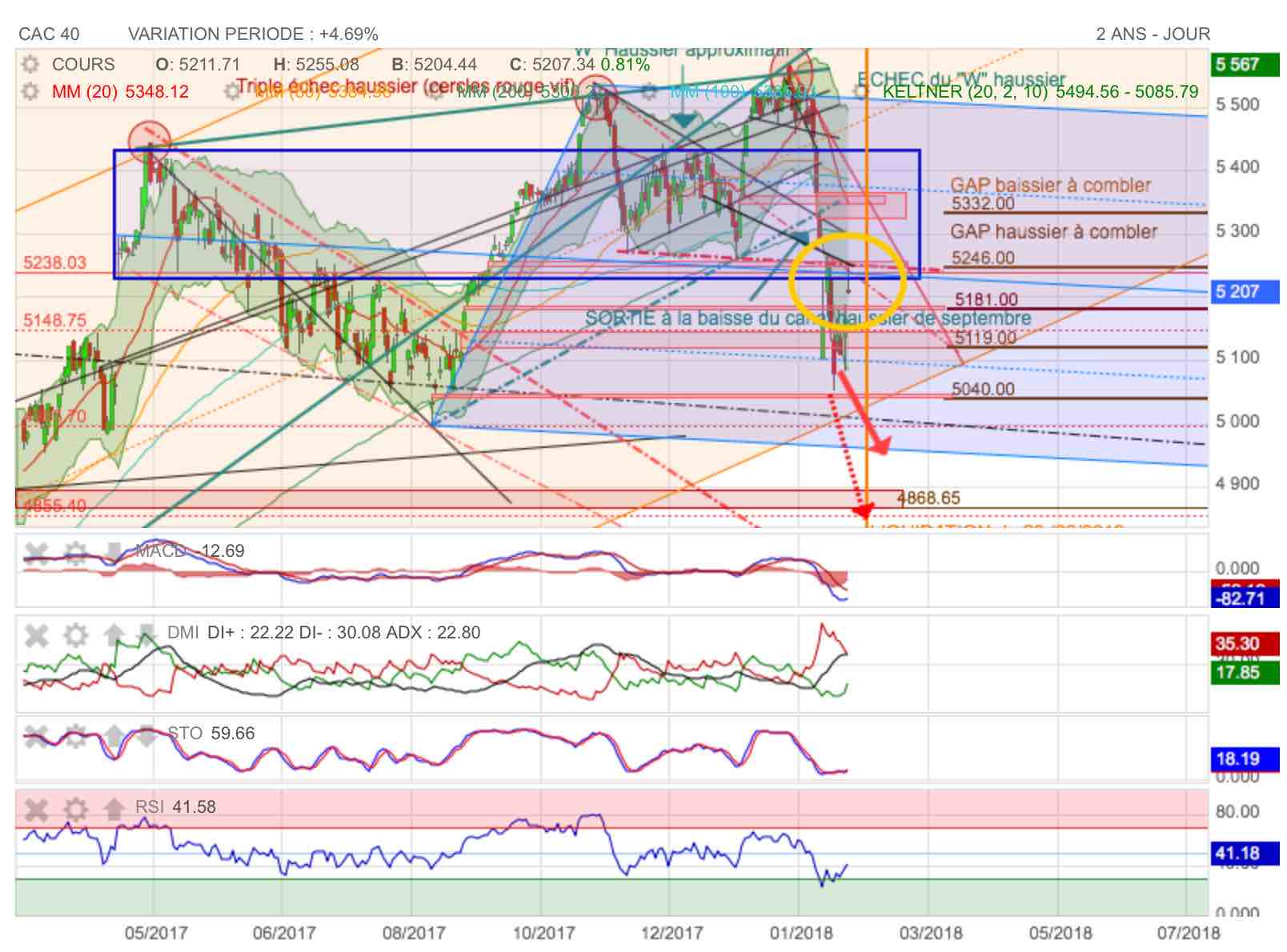Image resolution: width=1287 pixels, height=952 pixels.
Task: Click the 5119.00 level label
Action: pyautogui.click(x=985, y=338)
